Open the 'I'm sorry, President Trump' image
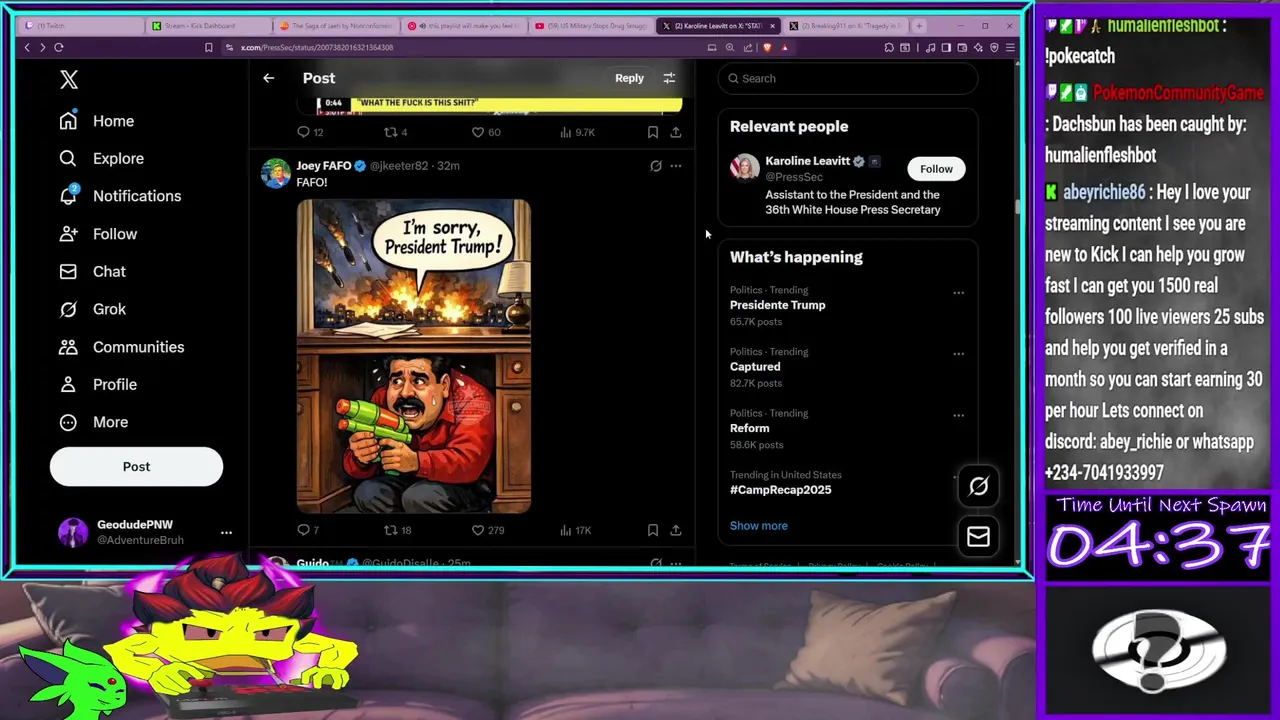This screenshot has height=720, width=1280. [414, 356]
